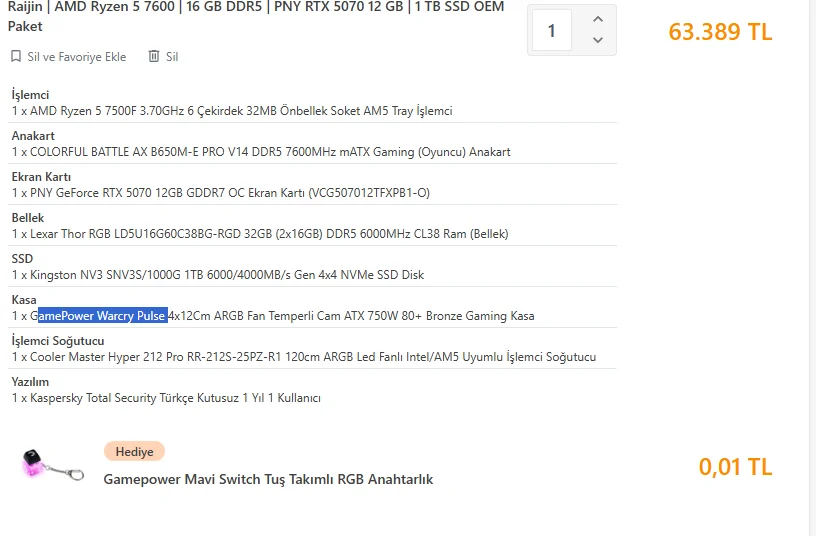816x536 pixels.
Task: Click the trash can icon beside Sil
Action: pos(154,56)
